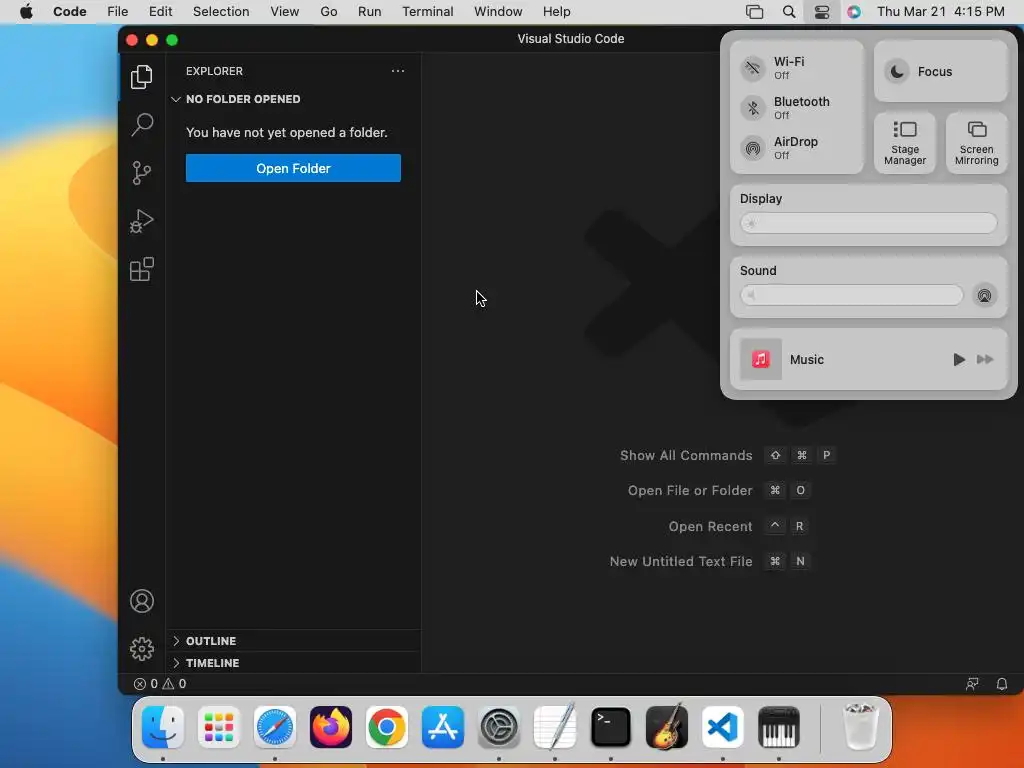Open the Help menu

556,12
